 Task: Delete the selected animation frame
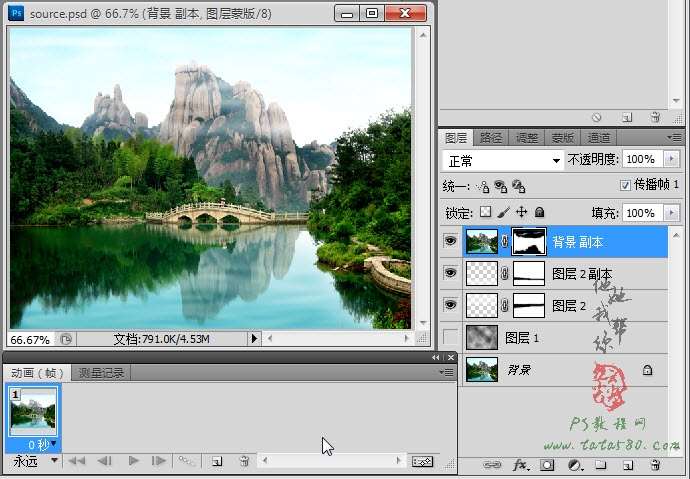pyautogui.click(x=245, y=461)
